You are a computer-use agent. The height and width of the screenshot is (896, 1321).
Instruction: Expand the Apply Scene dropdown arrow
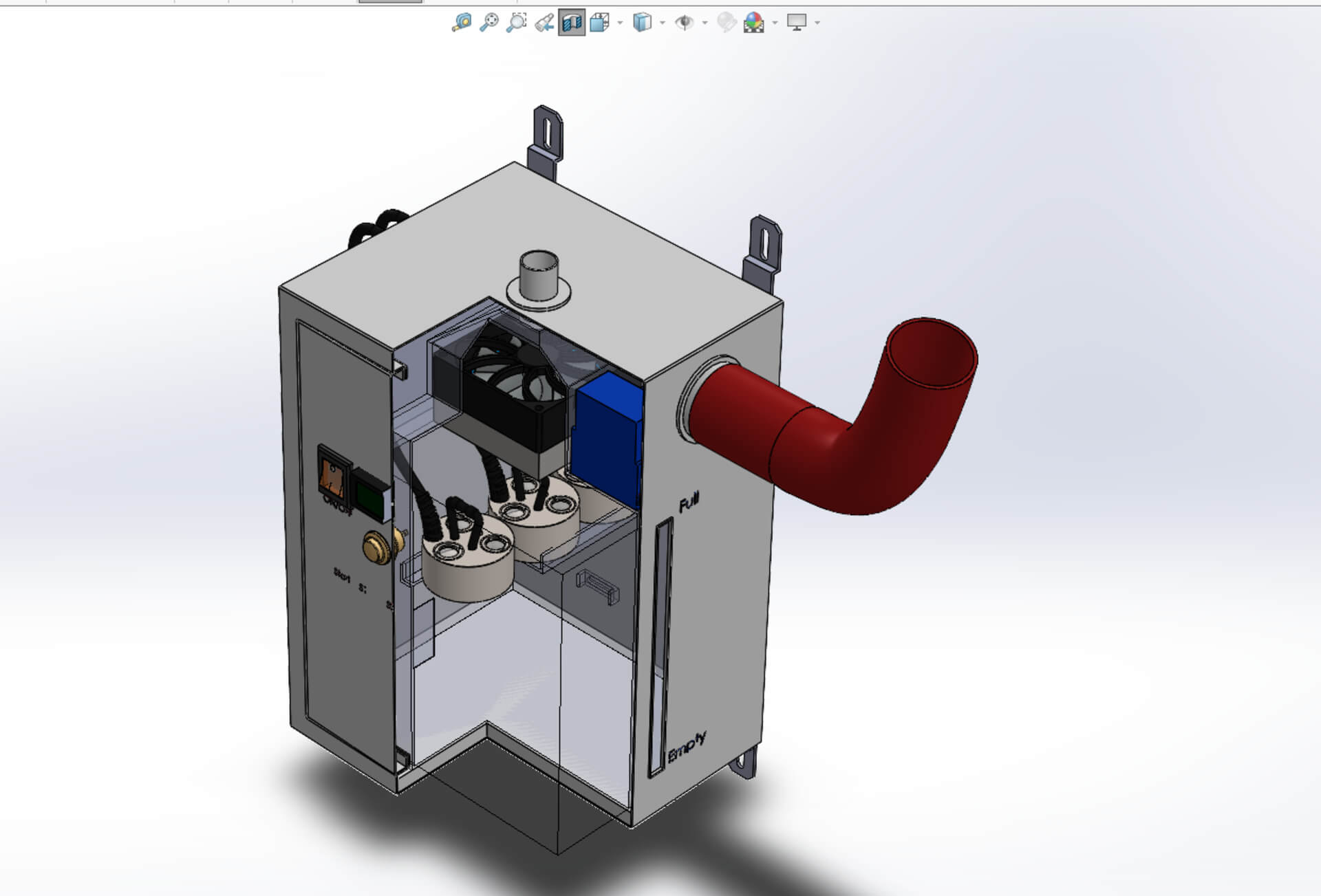coord(775,23)
